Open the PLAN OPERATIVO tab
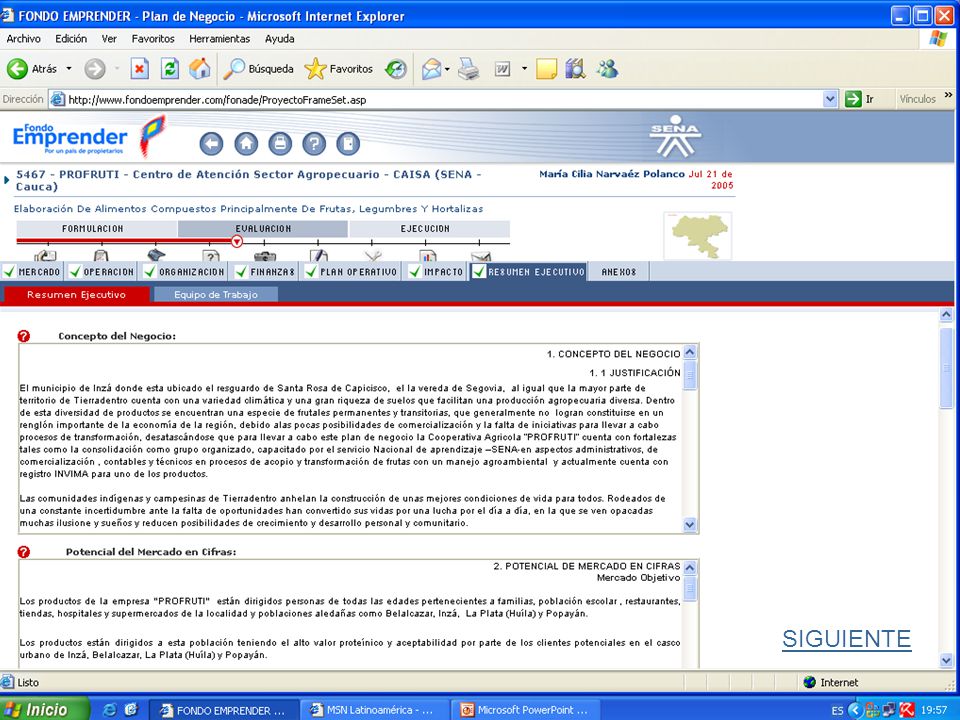Viewport: 960px width, 720px height. pos(351,272)
